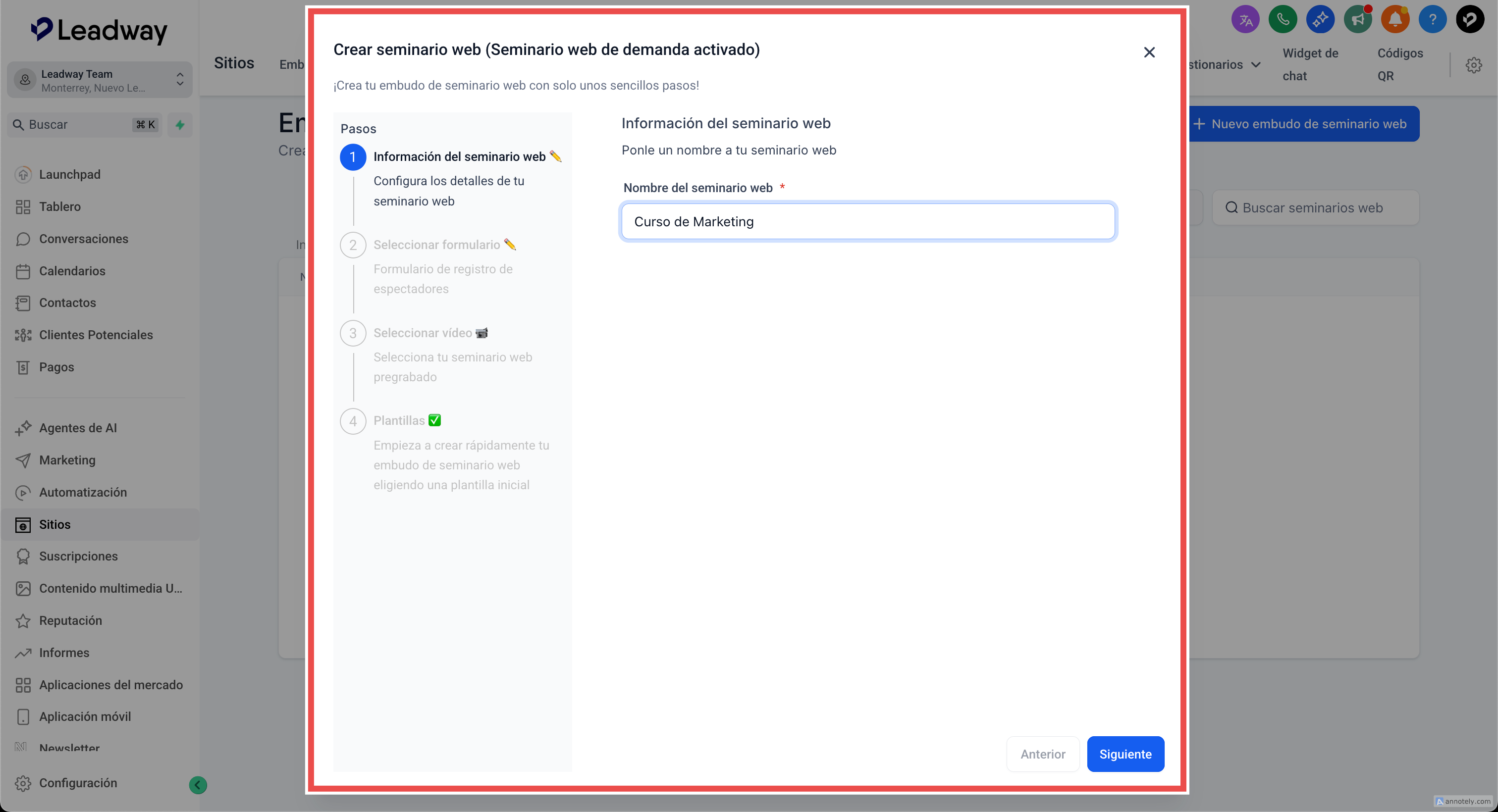
Task: Go to Contactos in the sidebar
Action: pos(67,303)
